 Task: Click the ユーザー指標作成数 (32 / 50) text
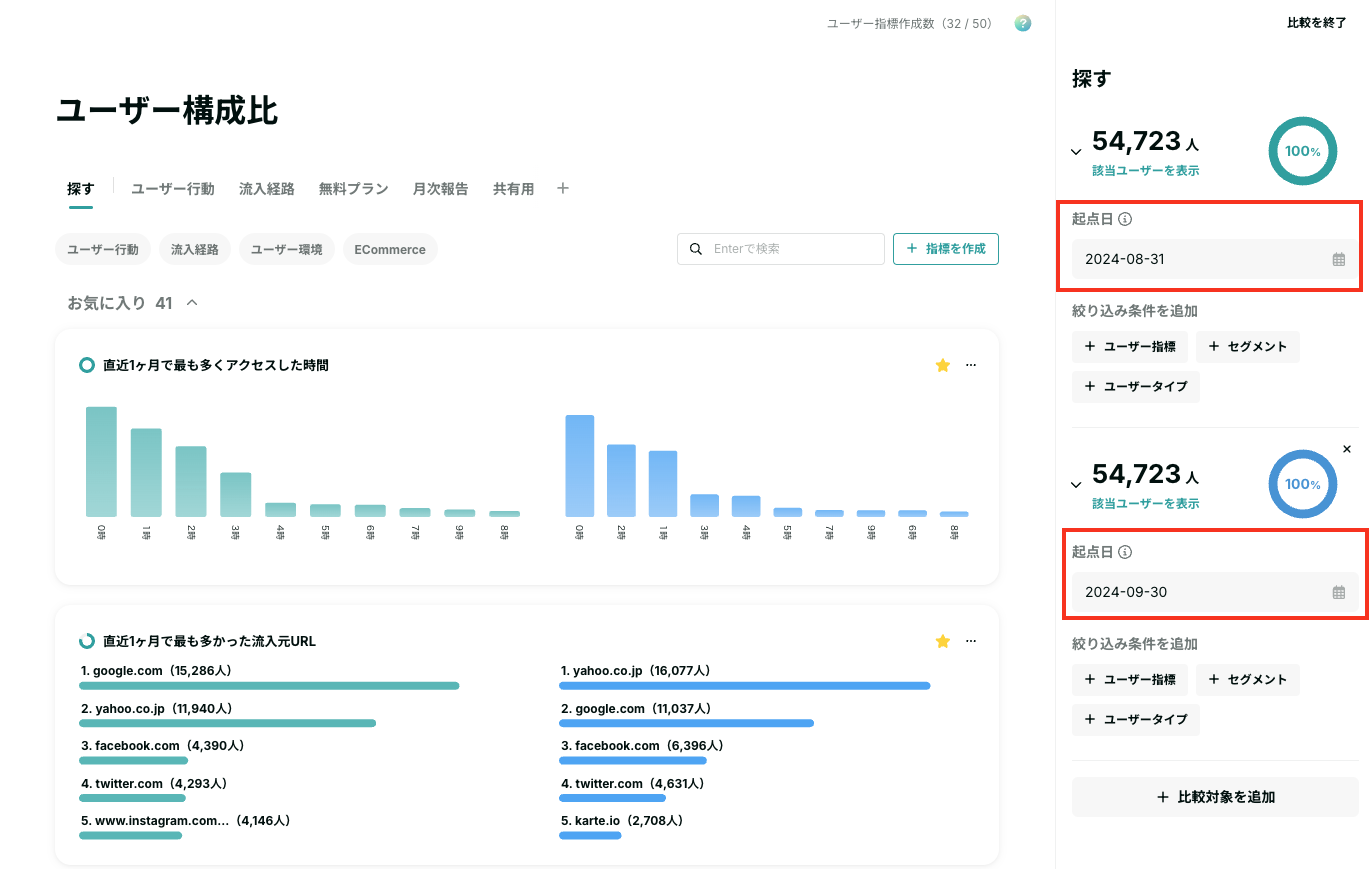point(910,23)
